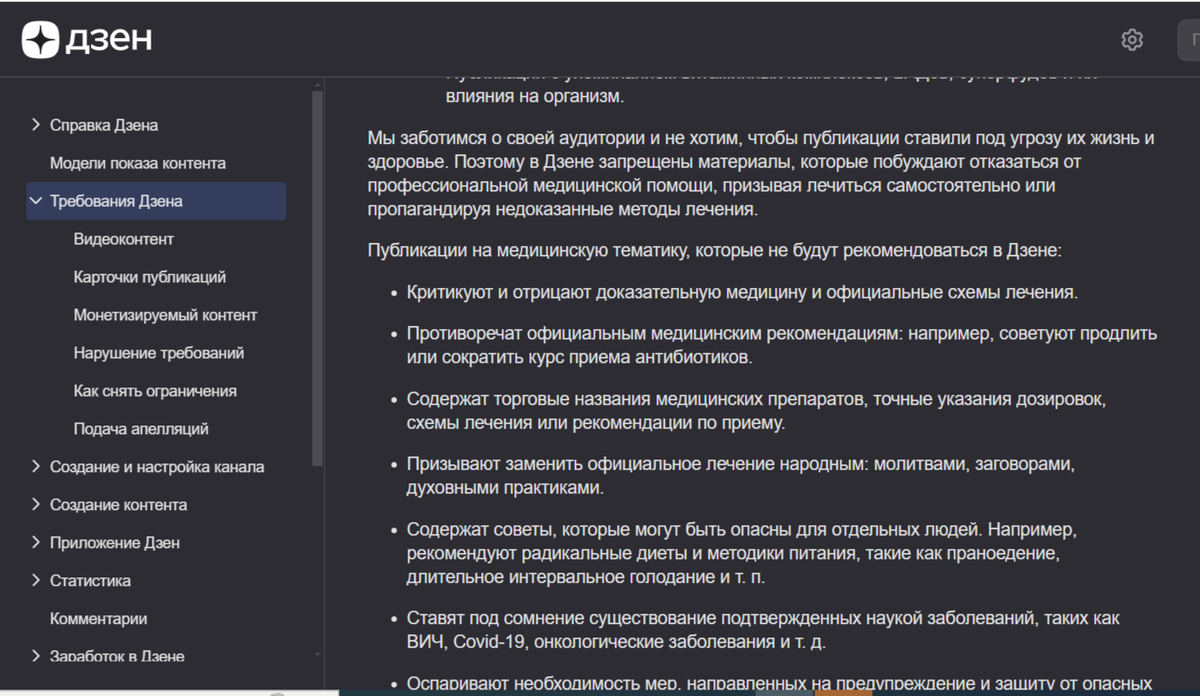Click bullet 'Критикуют и отрицают доказательную медицину'
Image resolution: width=1200 pixels, height=696 pixels.
click(x=741, y=293)
